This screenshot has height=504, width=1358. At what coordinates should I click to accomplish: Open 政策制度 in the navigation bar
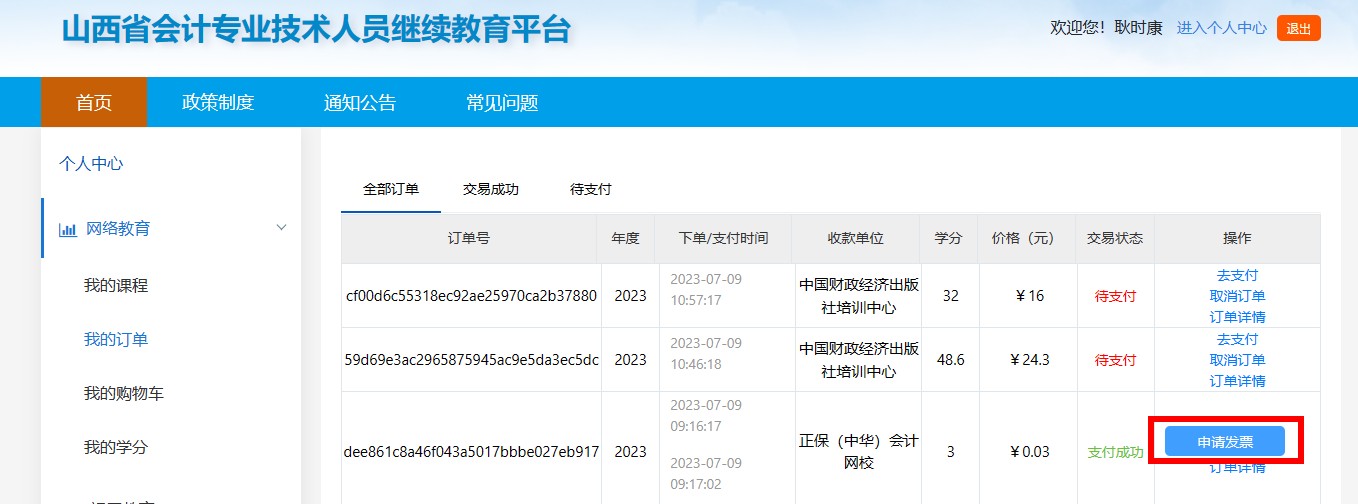coord(218,102)
